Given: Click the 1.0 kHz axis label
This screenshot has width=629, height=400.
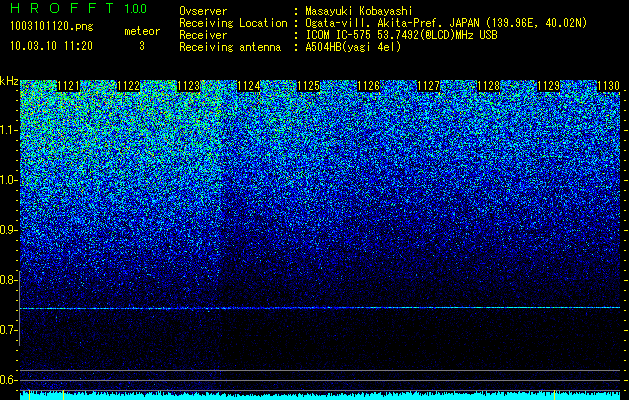Looking at the screenshot, I should [x=8, y=180].
